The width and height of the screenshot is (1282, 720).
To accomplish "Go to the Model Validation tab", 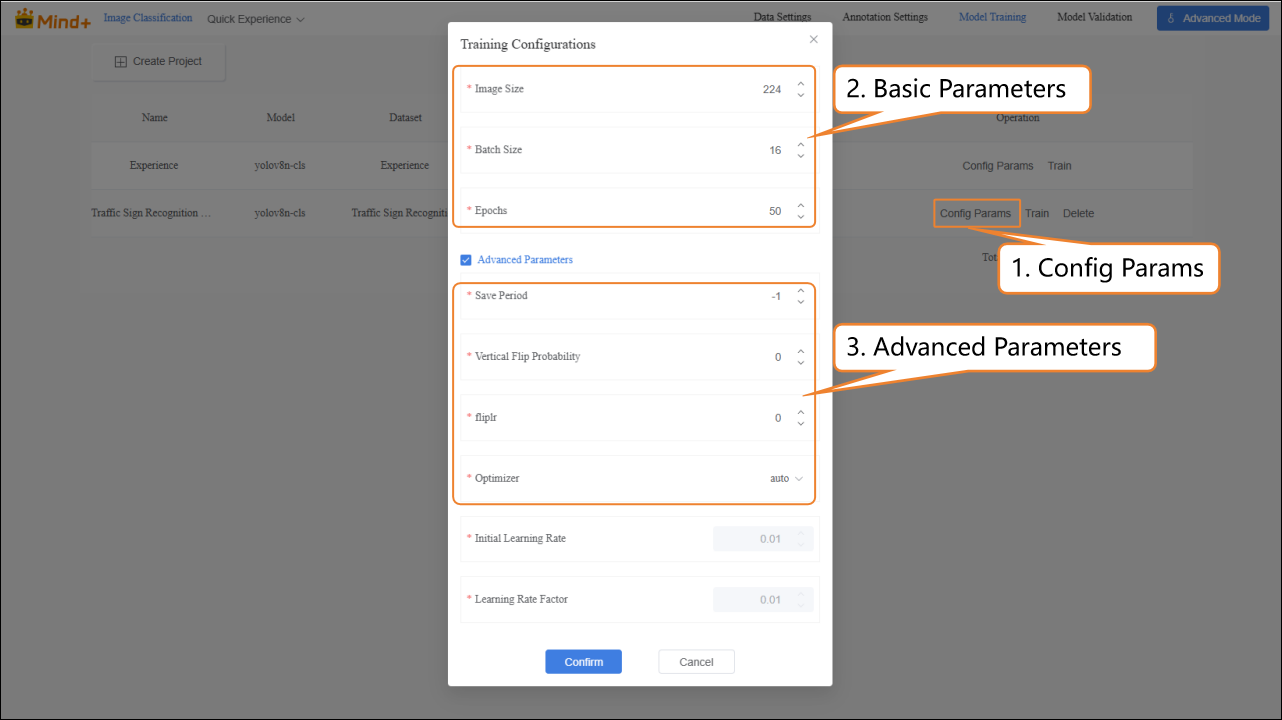I will (x=1094, y=17).
